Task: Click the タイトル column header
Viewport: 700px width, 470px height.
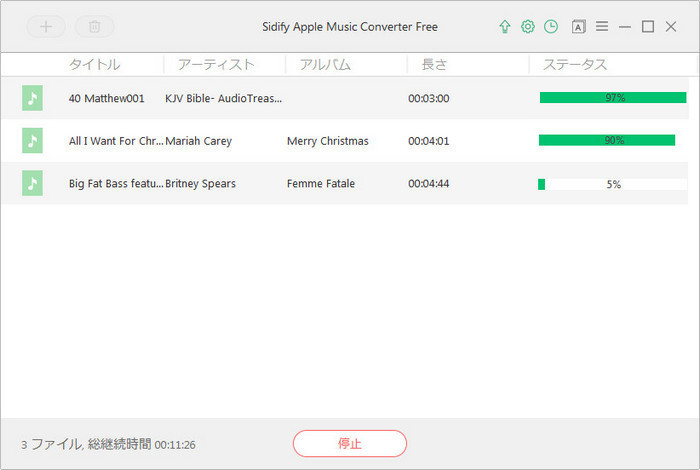Action: click(x=94, y=64)
